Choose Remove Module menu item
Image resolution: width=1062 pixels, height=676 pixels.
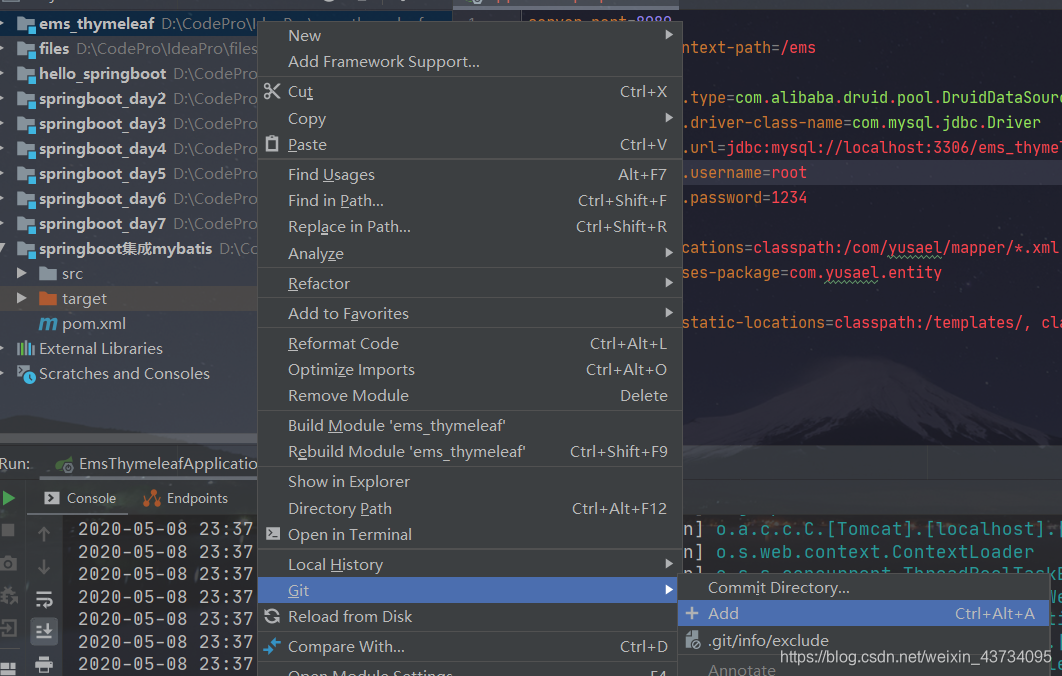470,395
